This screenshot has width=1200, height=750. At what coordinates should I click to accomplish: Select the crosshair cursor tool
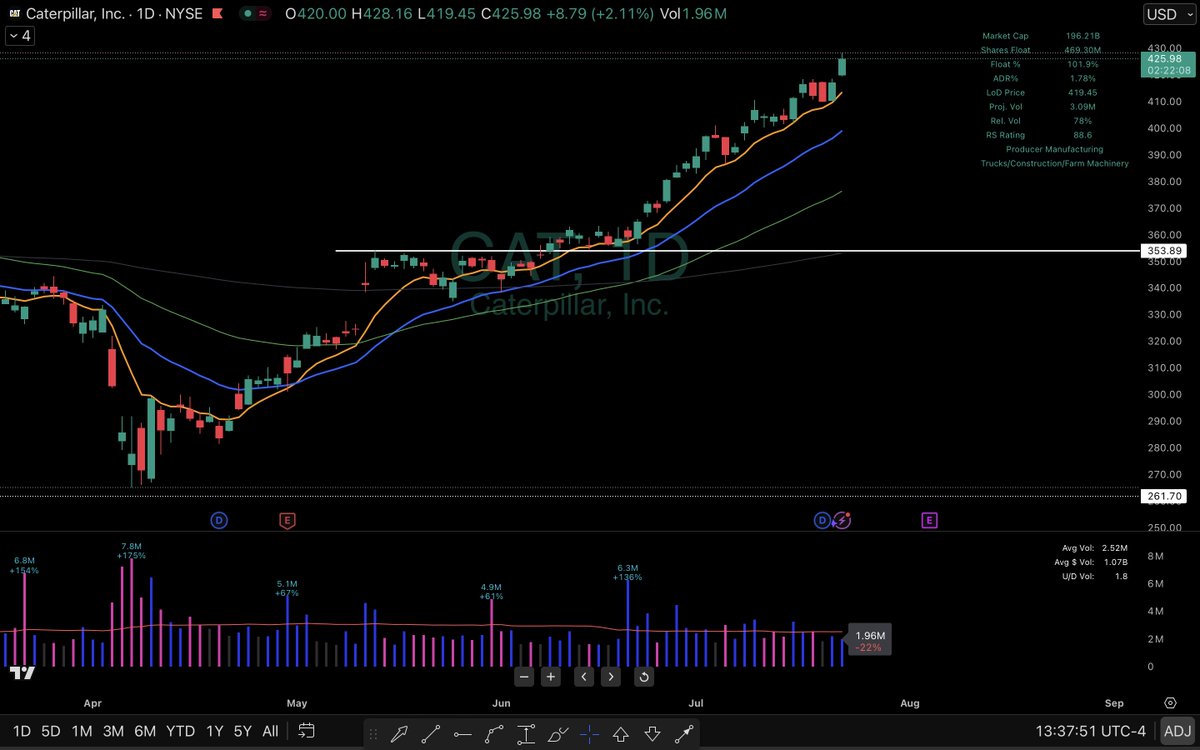pos(589,733)
